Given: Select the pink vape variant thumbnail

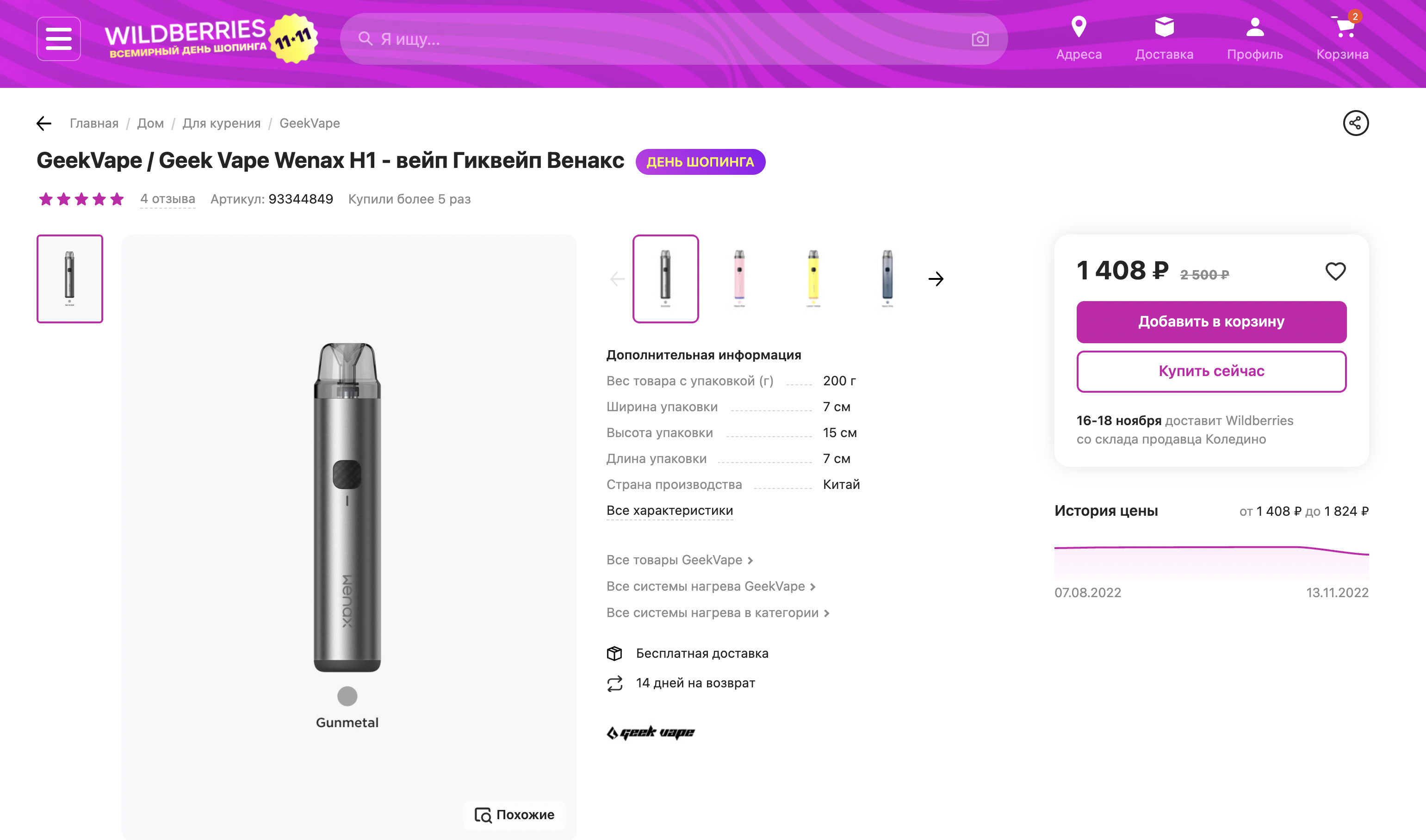Looking at the screenshot, I should pos(739,278).
